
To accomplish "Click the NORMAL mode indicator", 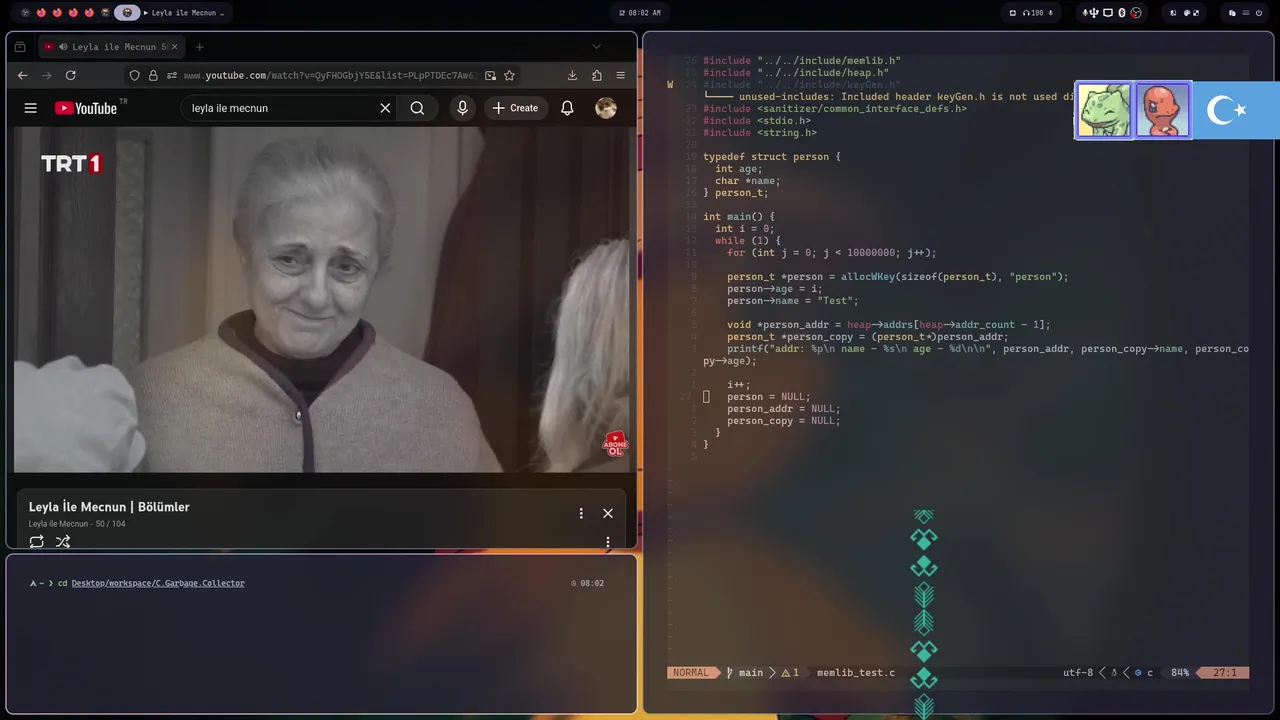I will [x=690, y=673].
